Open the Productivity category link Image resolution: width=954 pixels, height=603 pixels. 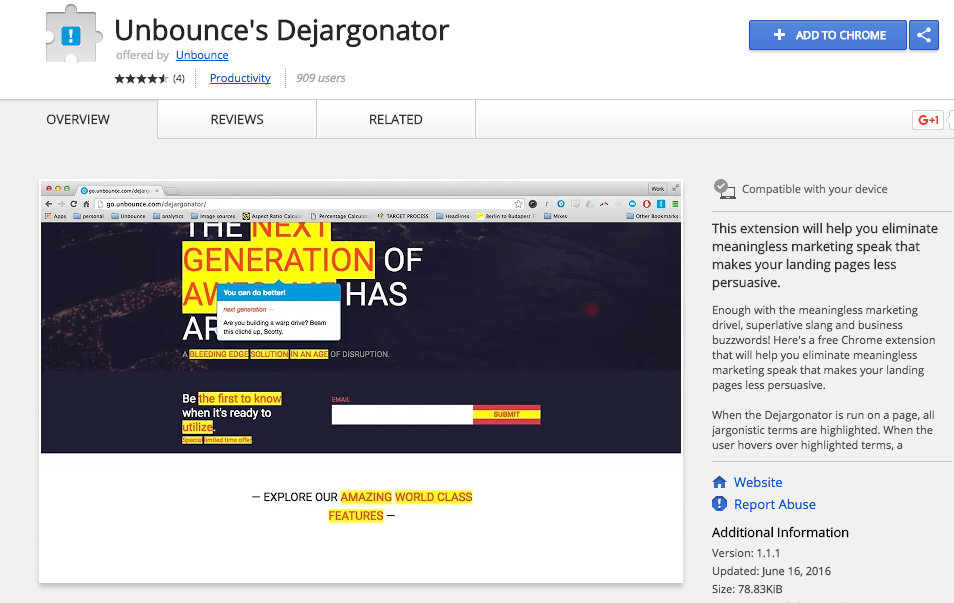(240, 78)
